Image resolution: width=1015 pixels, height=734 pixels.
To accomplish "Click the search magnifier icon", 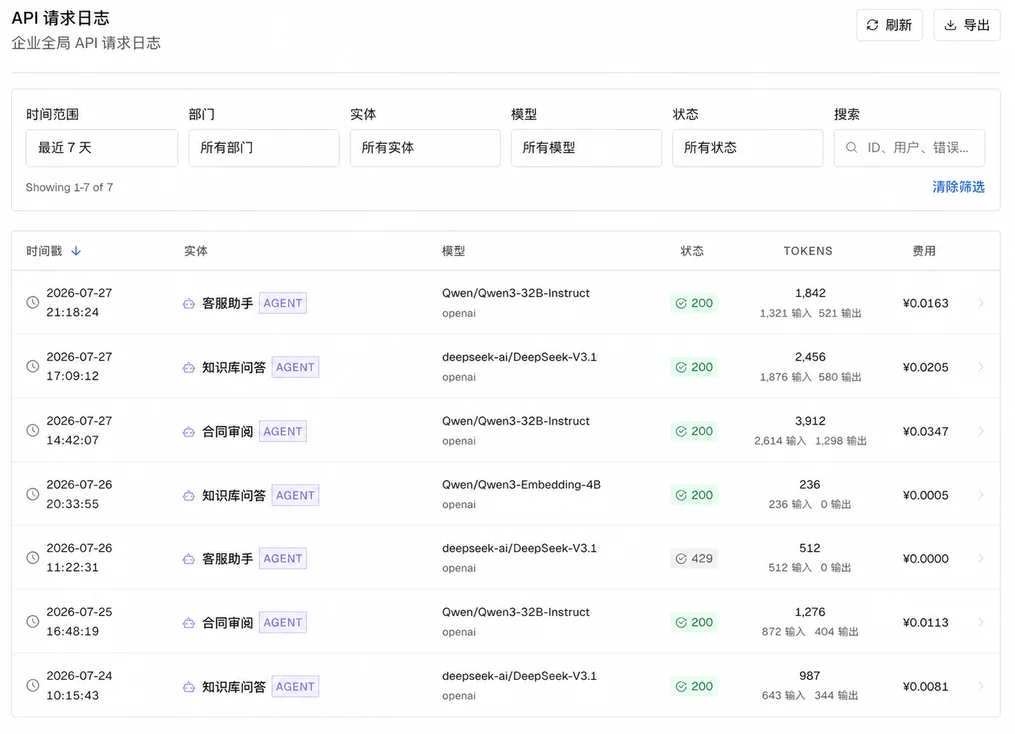I will [852, 148].
